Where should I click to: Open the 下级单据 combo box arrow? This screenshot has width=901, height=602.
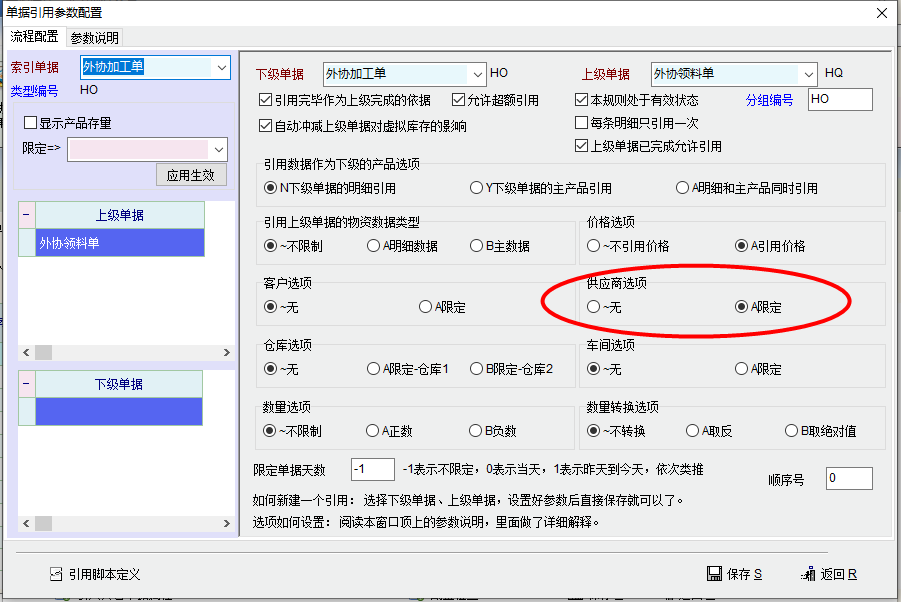tap(476, 74)
